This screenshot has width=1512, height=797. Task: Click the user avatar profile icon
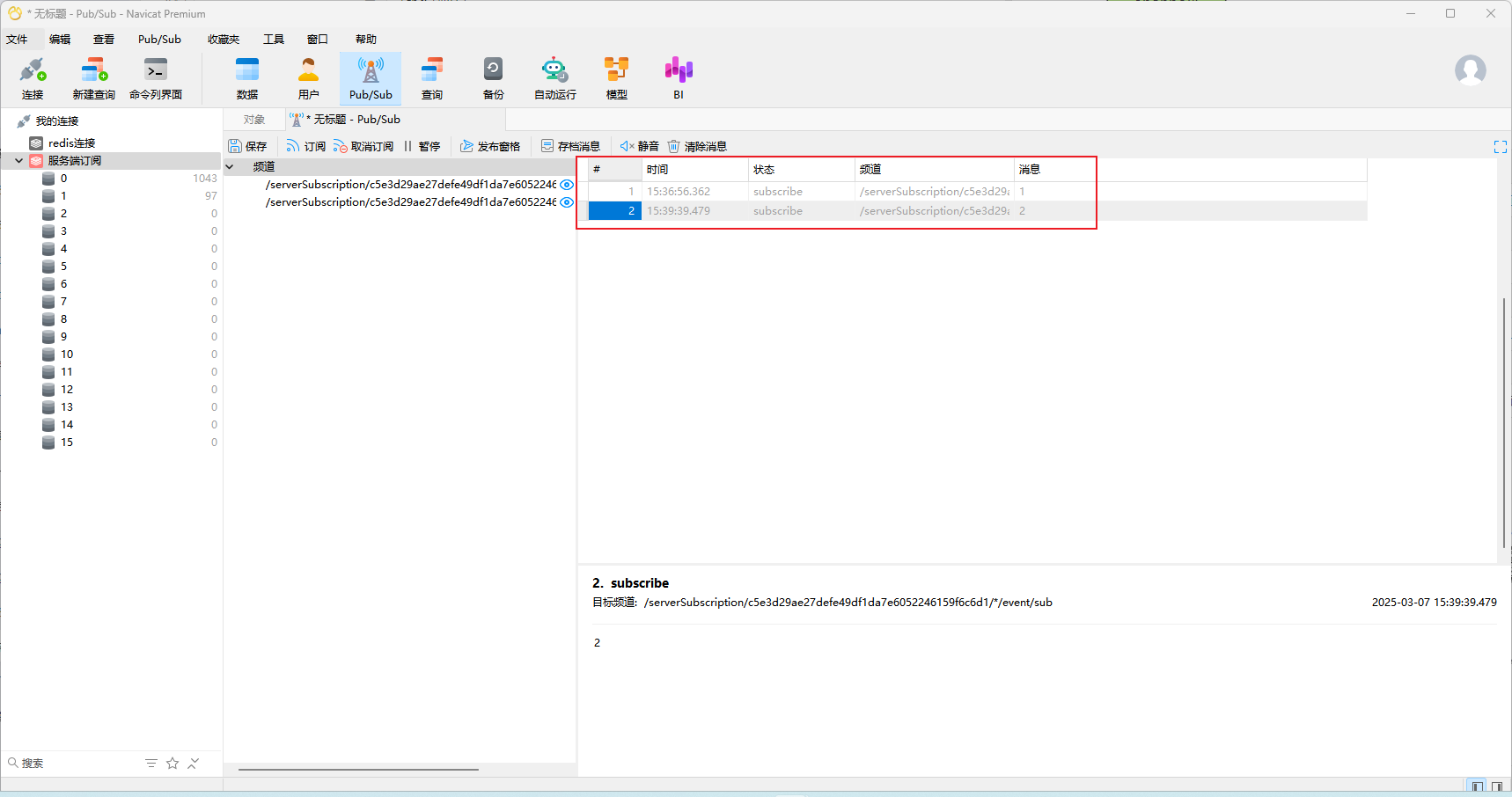point(1470,70)
